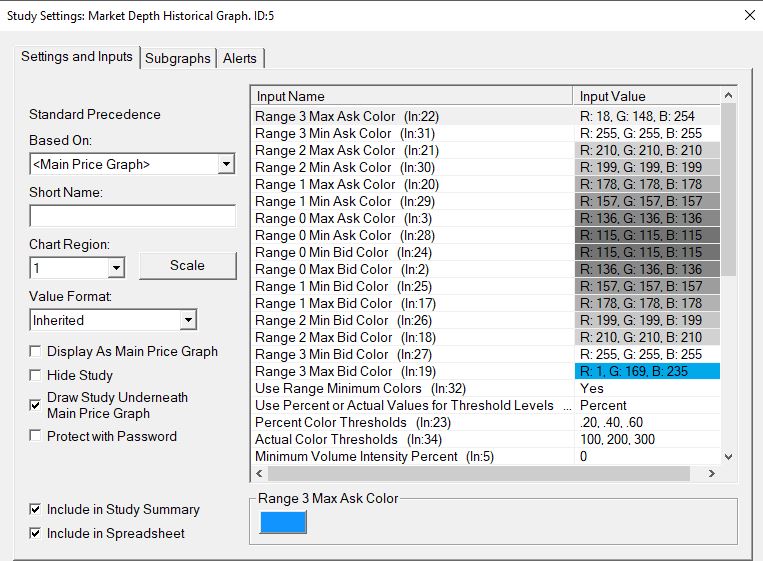Screen dimensions: 763x561
Task: Select the Range 2 Min Bid Color row
Action: click(486, 320)
